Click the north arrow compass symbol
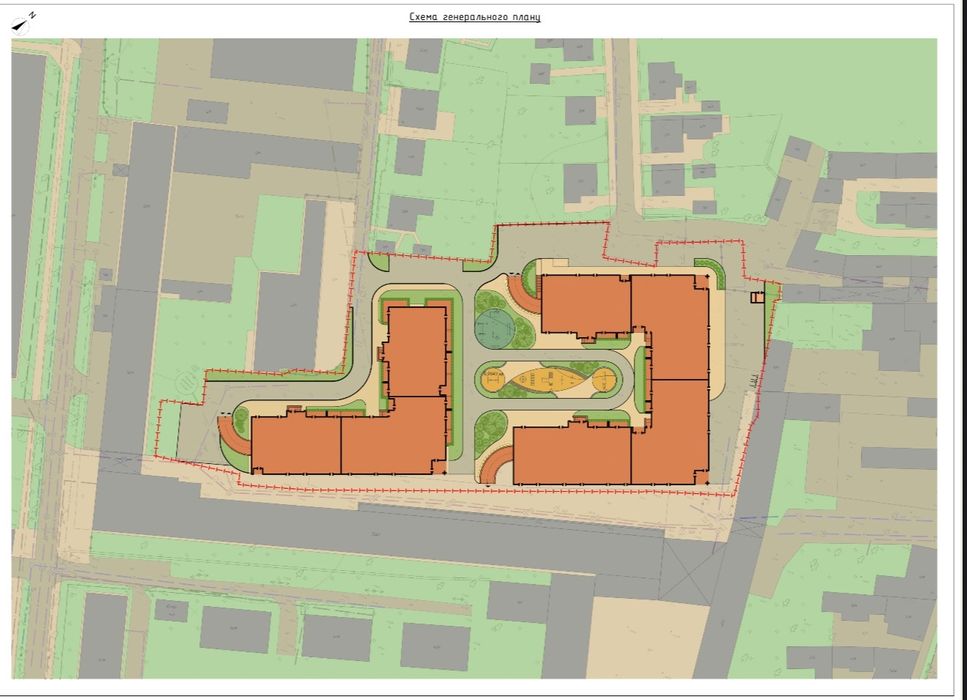The height and width of the screenshot is (700, 967). (x=23, y=22)
